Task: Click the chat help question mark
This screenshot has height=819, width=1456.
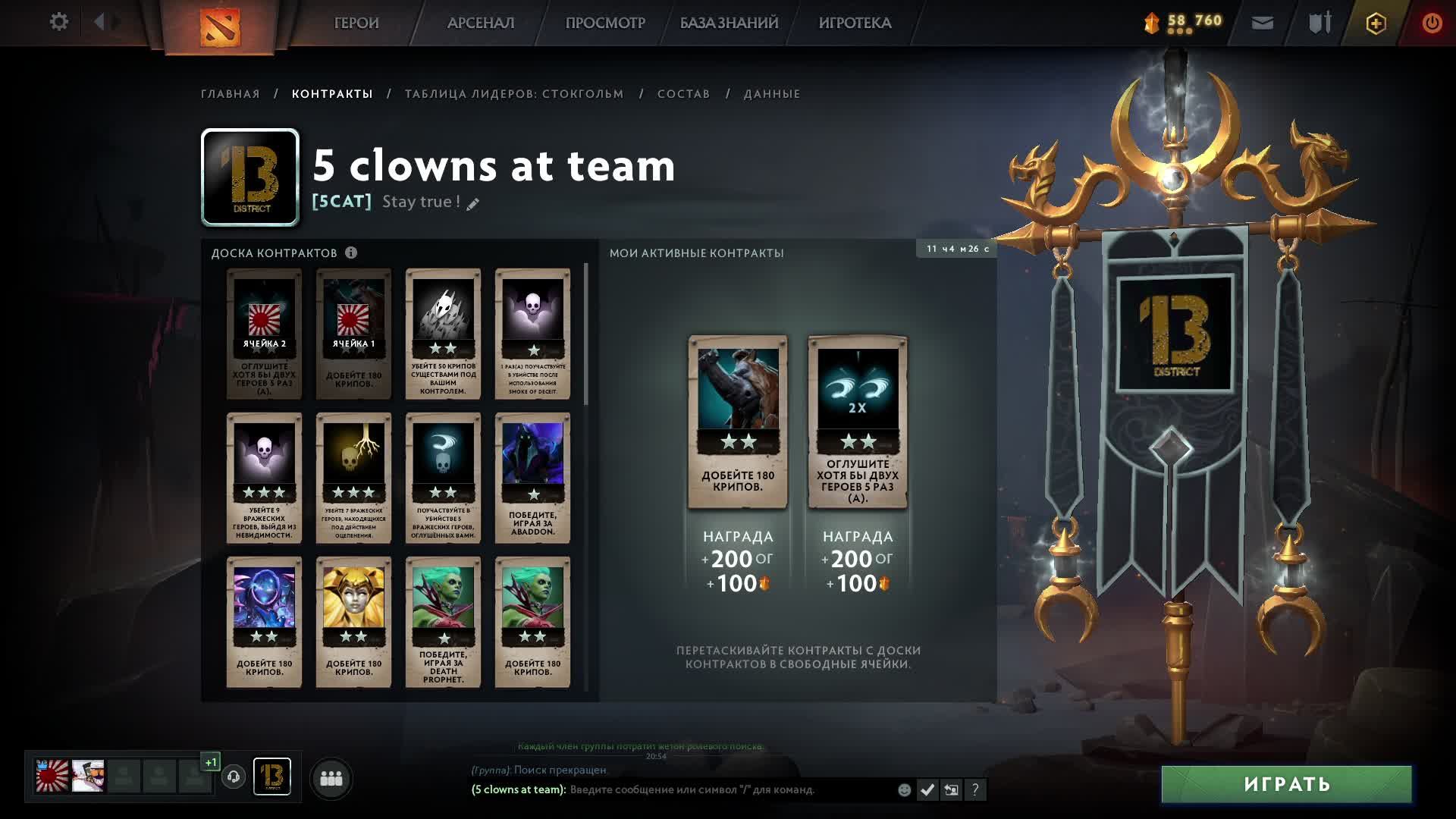Action: 975,790
